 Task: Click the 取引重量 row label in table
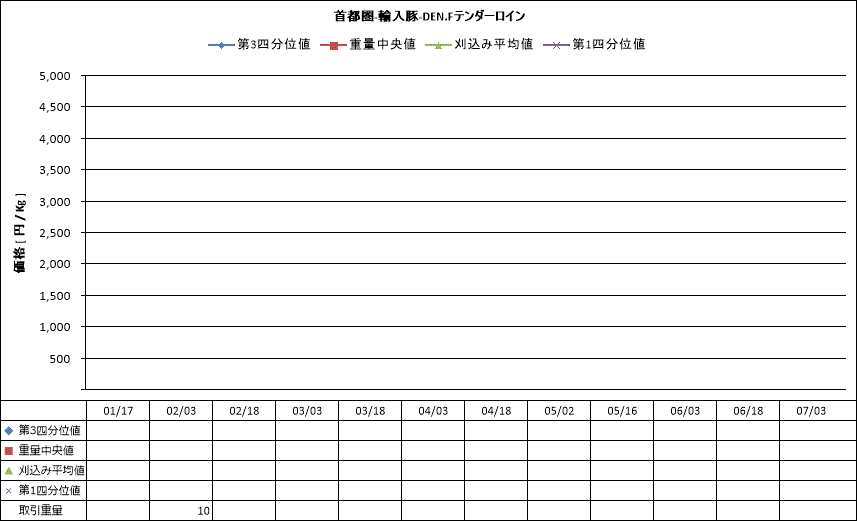click(41, 511)
